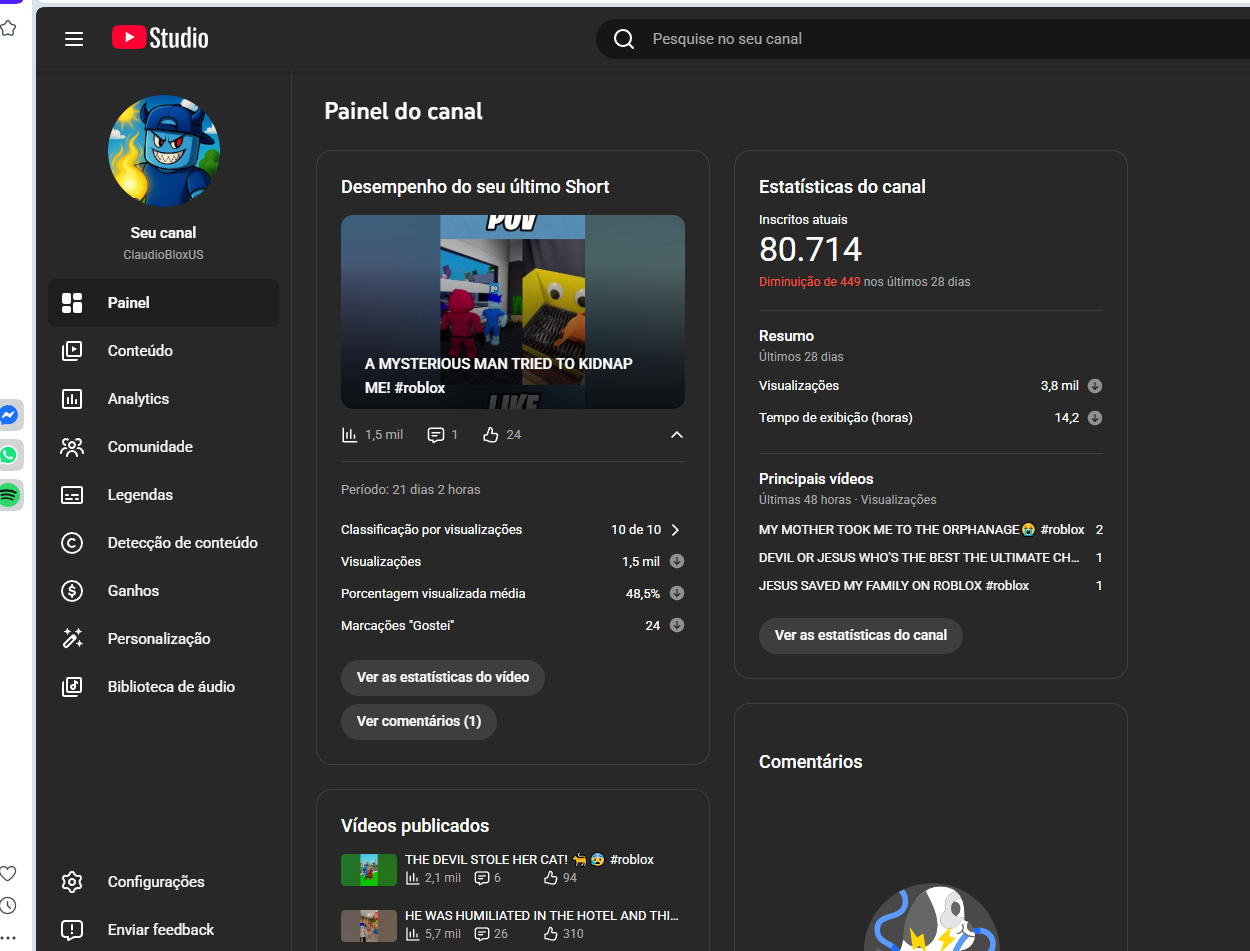Click the Ganhos dollar sign icon
This screenshot has height=951, width=1250.
click(x=72, y=591)
